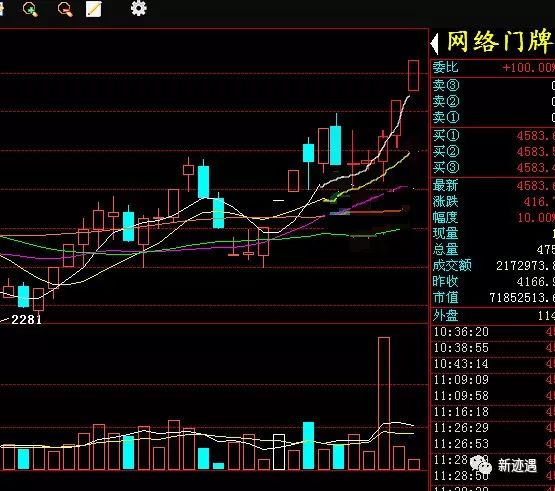Click the zoom in magnifier icon

[30, 9]
